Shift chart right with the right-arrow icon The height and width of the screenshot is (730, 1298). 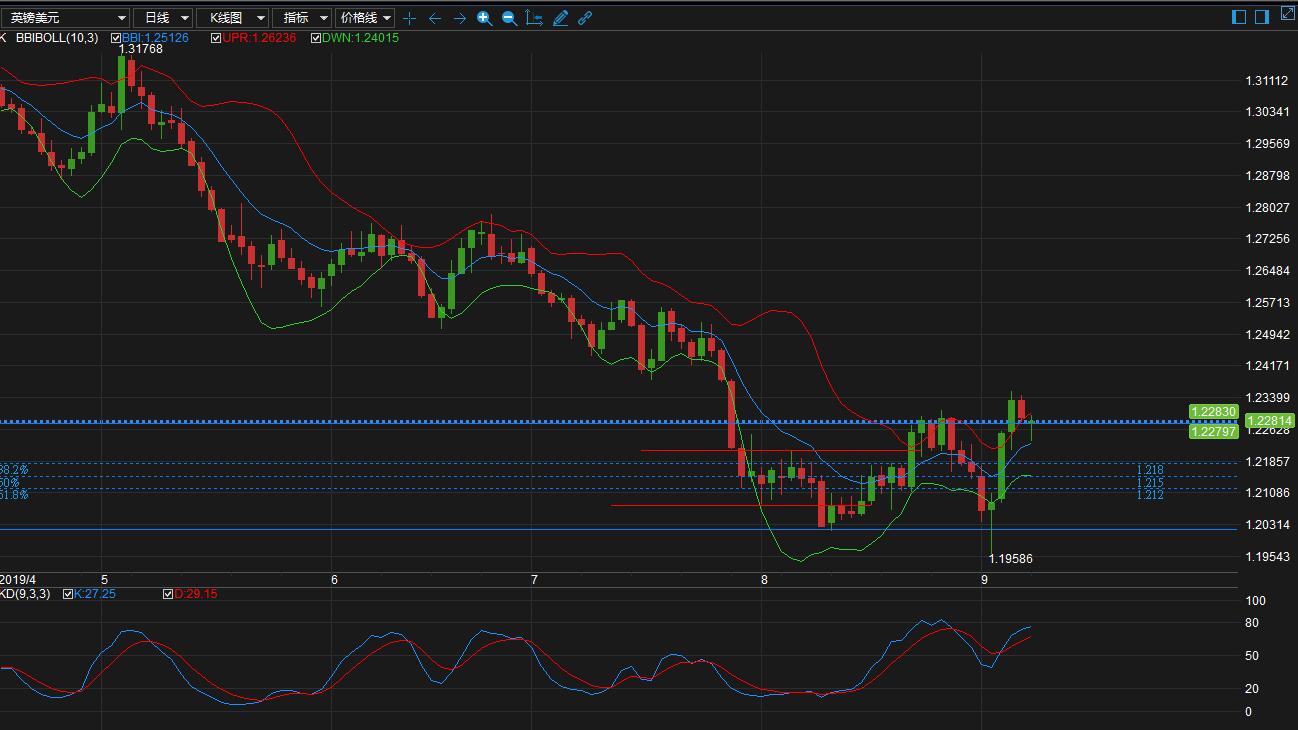459,18
